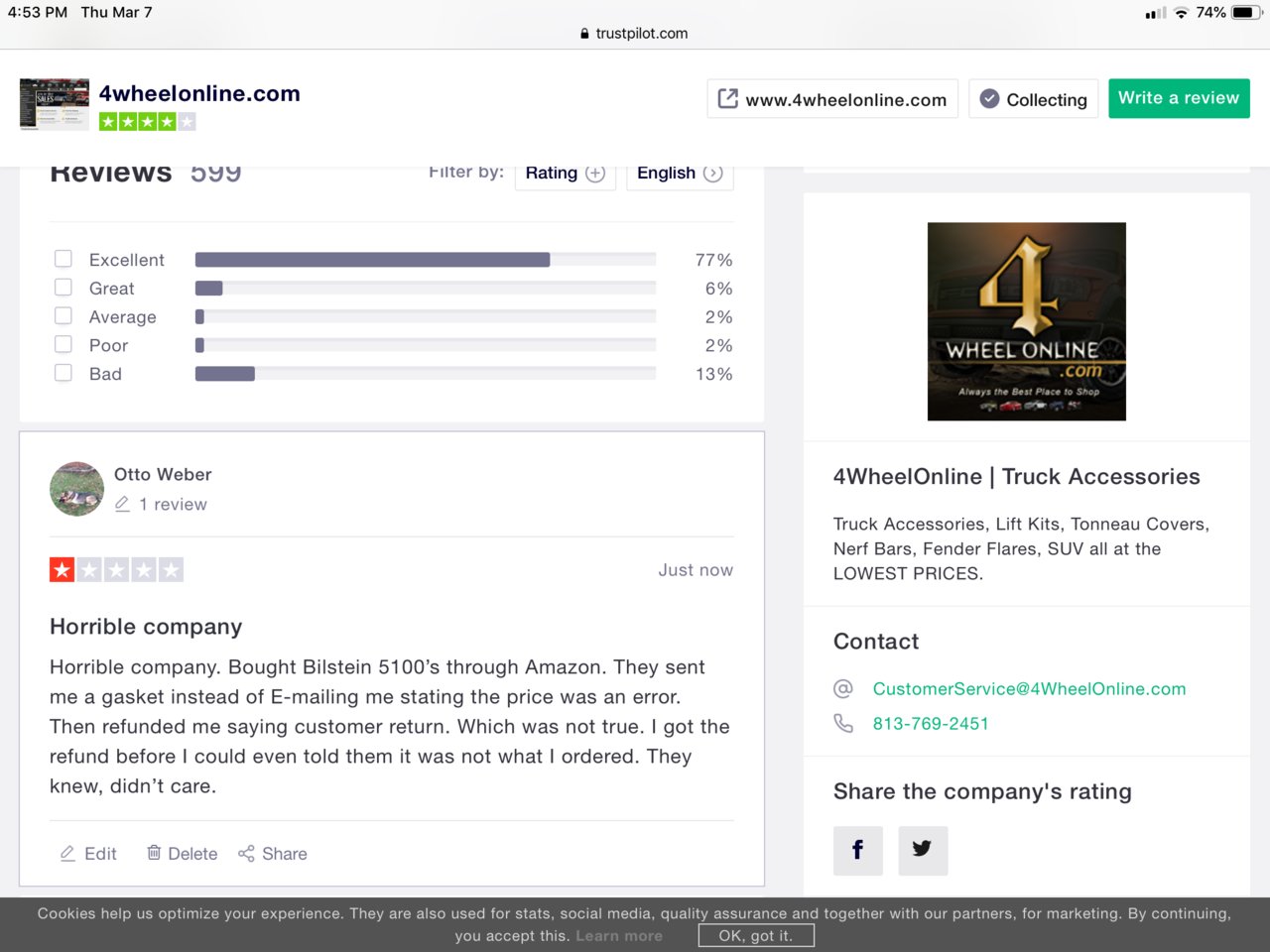Click the 4 Wheel Online logo image

[x=1027, y=321]
